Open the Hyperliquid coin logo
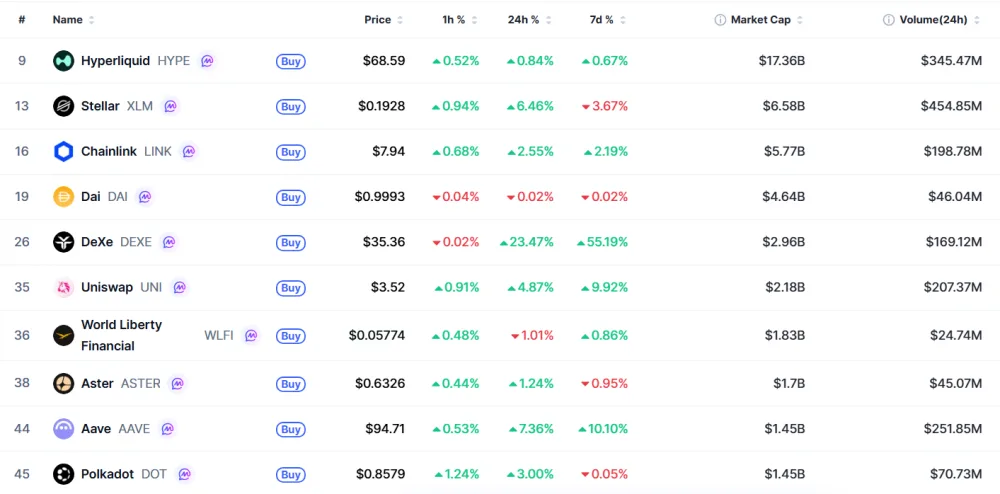Viewport: 1000px width, 494px height. (x=64, y=61)
